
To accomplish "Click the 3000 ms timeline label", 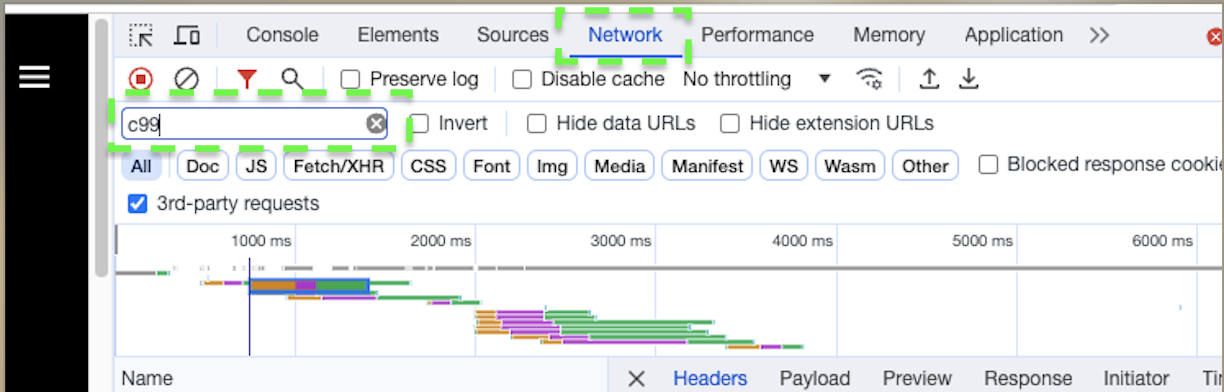I will tap(622, 241).
